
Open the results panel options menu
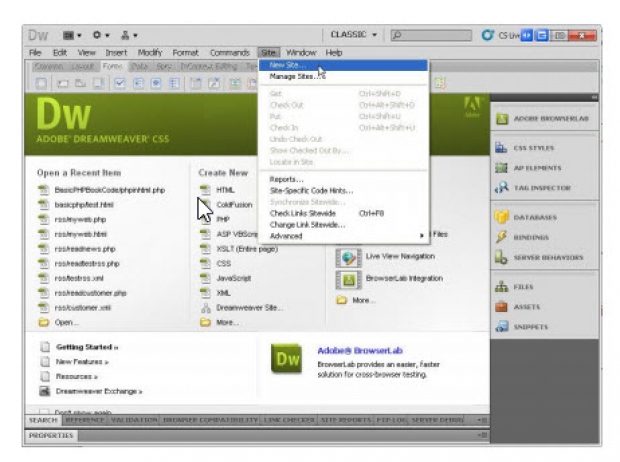tap(483, 420)
